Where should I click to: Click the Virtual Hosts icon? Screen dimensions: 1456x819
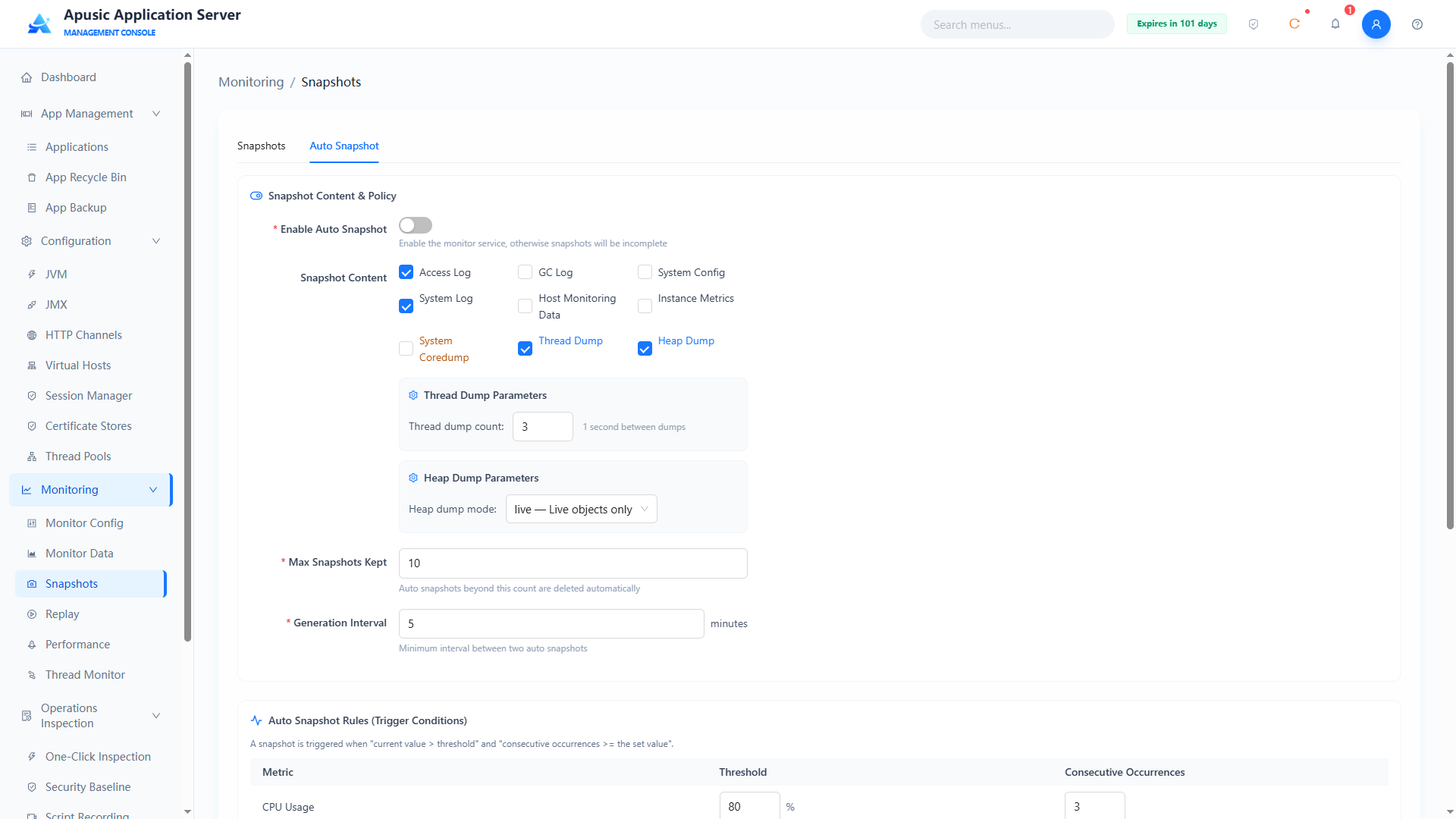pos(32,366)
